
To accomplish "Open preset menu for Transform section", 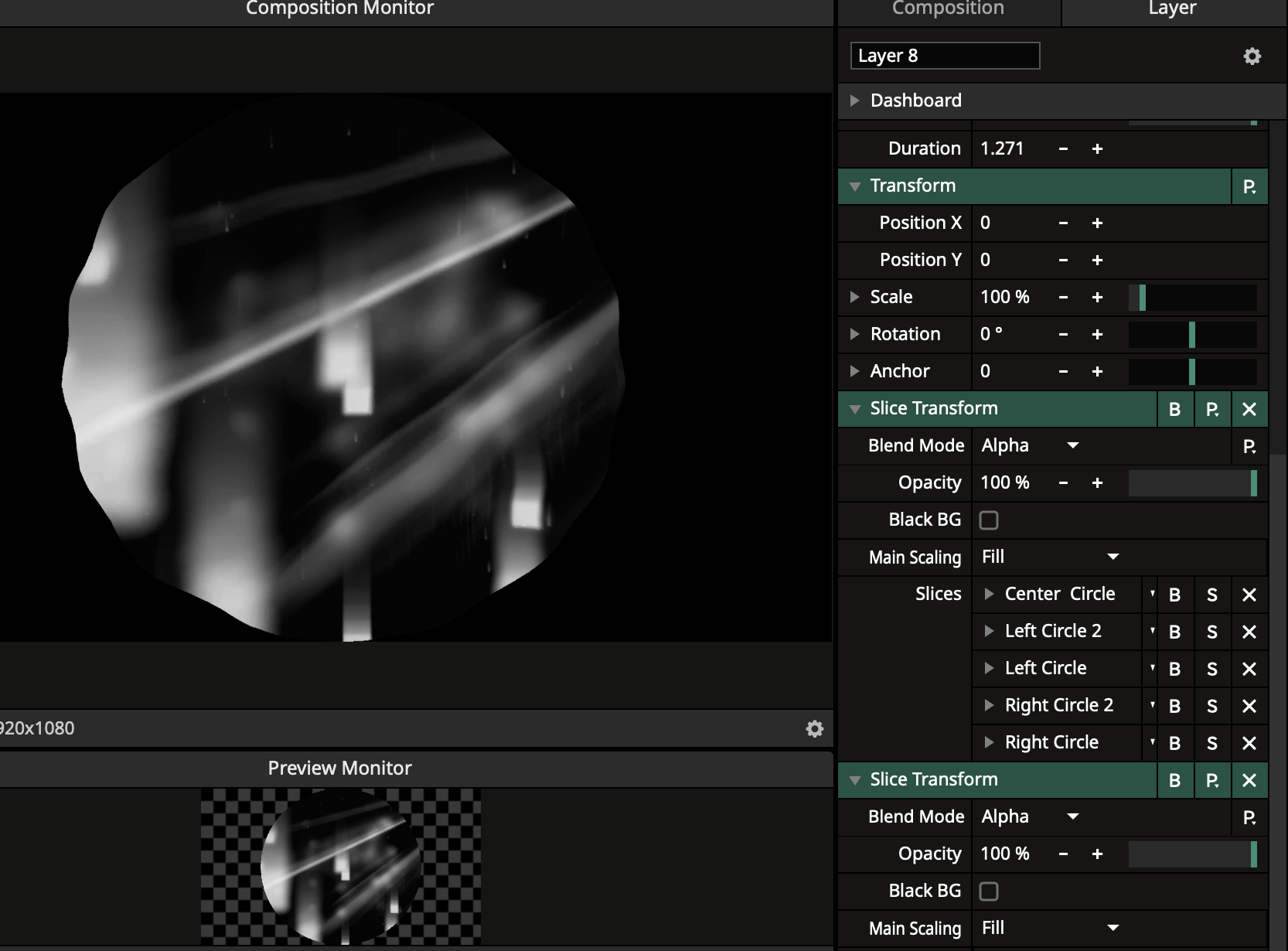I will click(x=1249, y=186).
